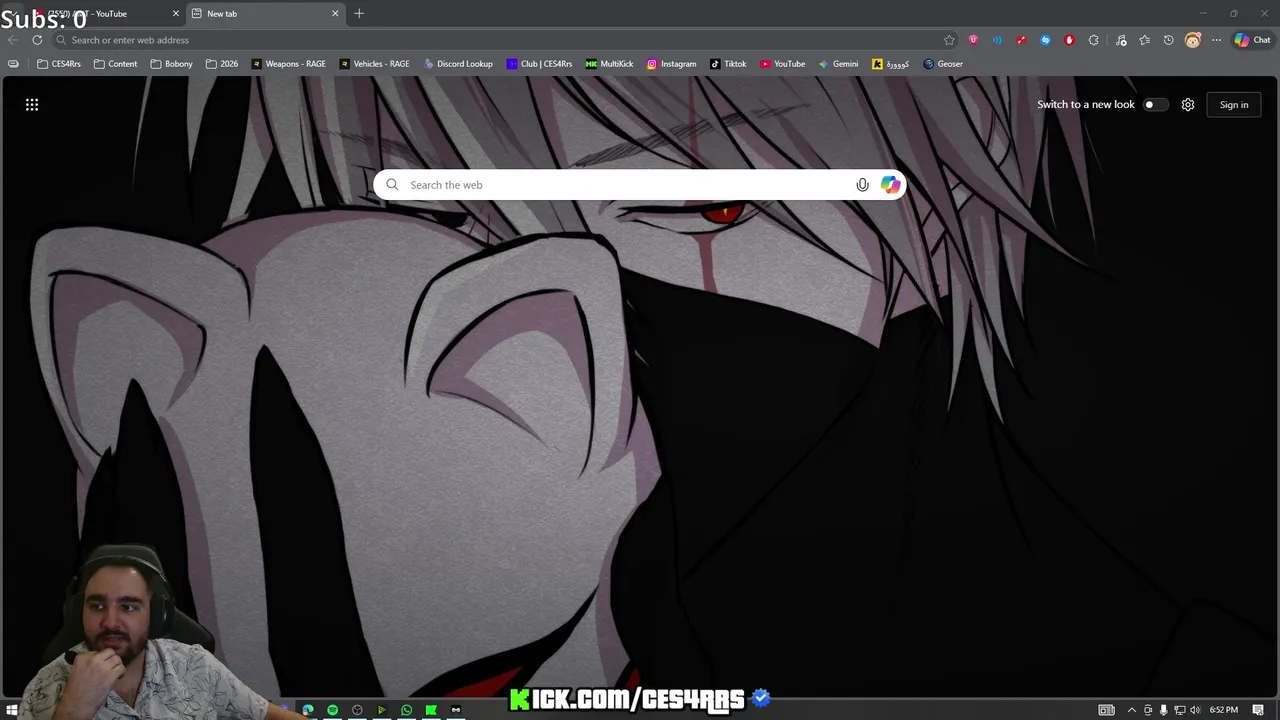Viewport: 1280px width, 720px height.
Task: Open the CES4Rrs bookmarks folder
Action: [59, 64]
